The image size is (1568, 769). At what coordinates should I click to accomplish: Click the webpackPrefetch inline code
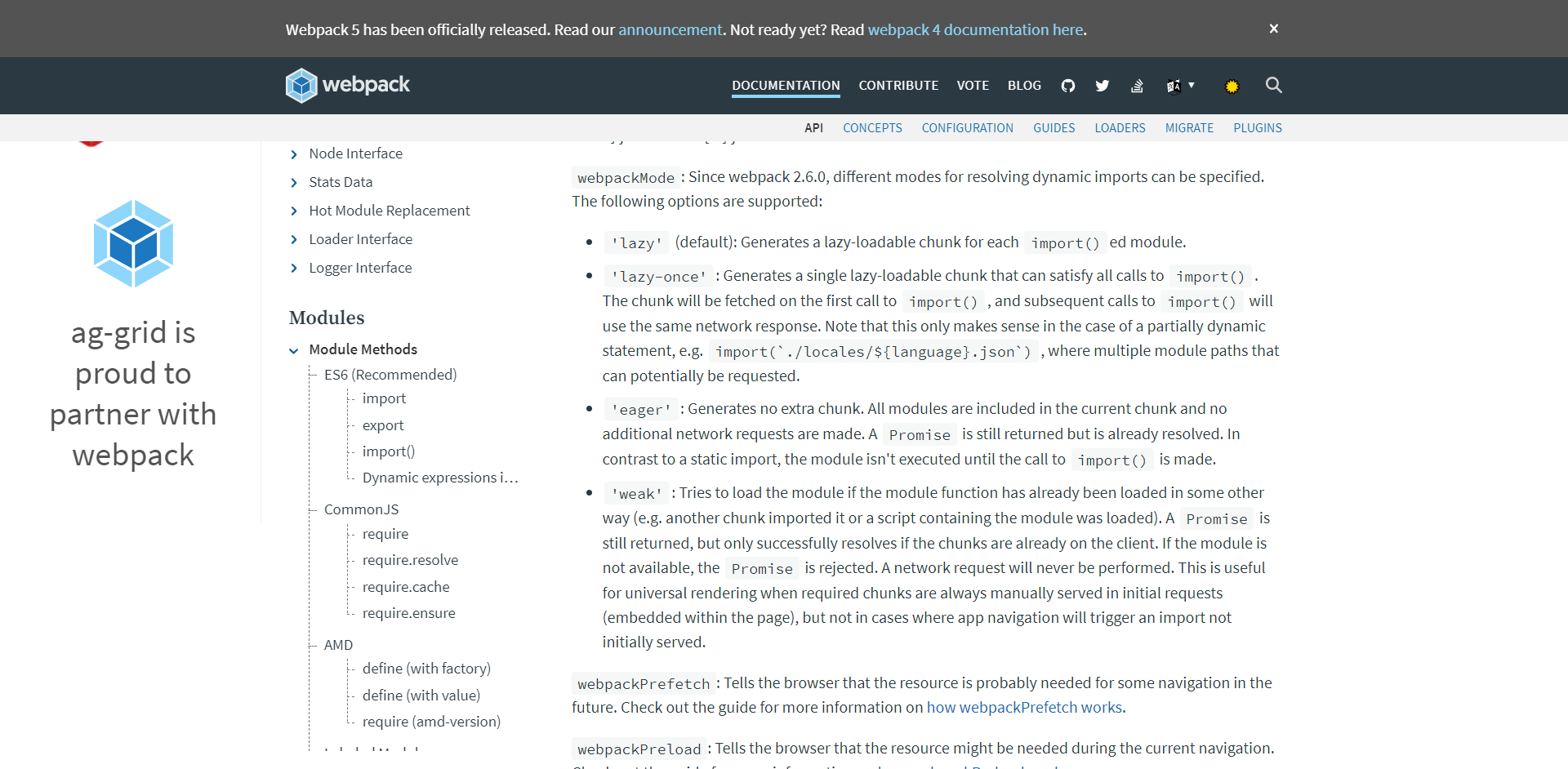click(x=644, y=684)
